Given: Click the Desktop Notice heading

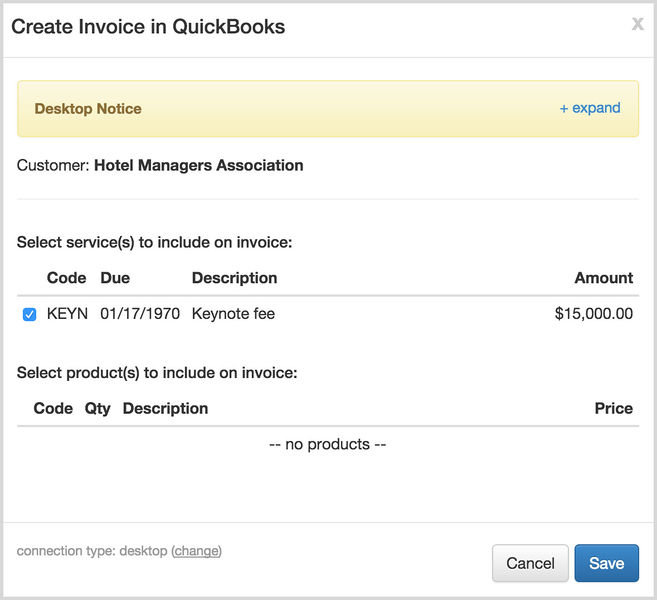Looking at the screenshot, I should [88, 109].
